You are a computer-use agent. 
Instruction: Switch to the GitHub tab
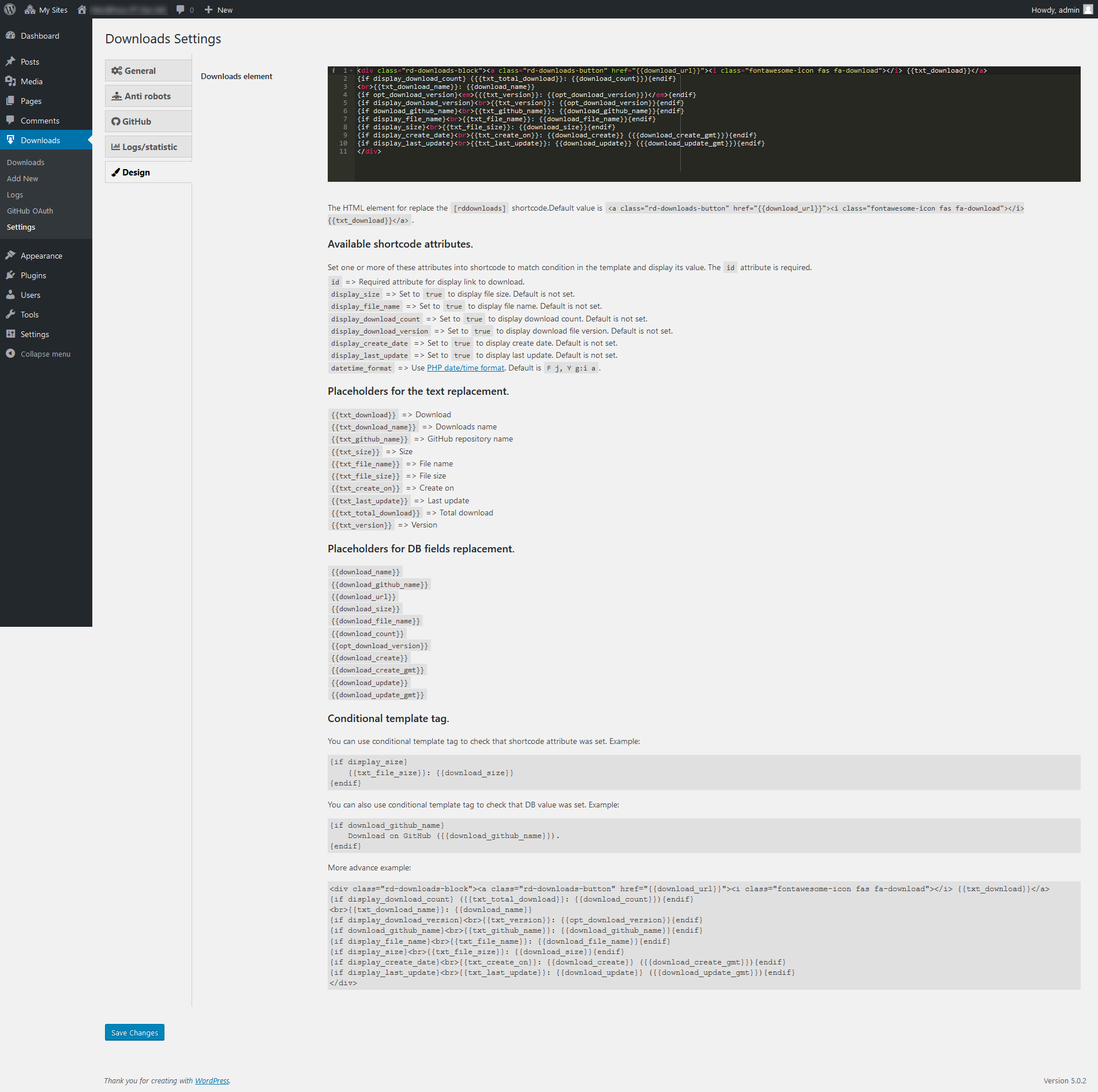coord(148,121)
